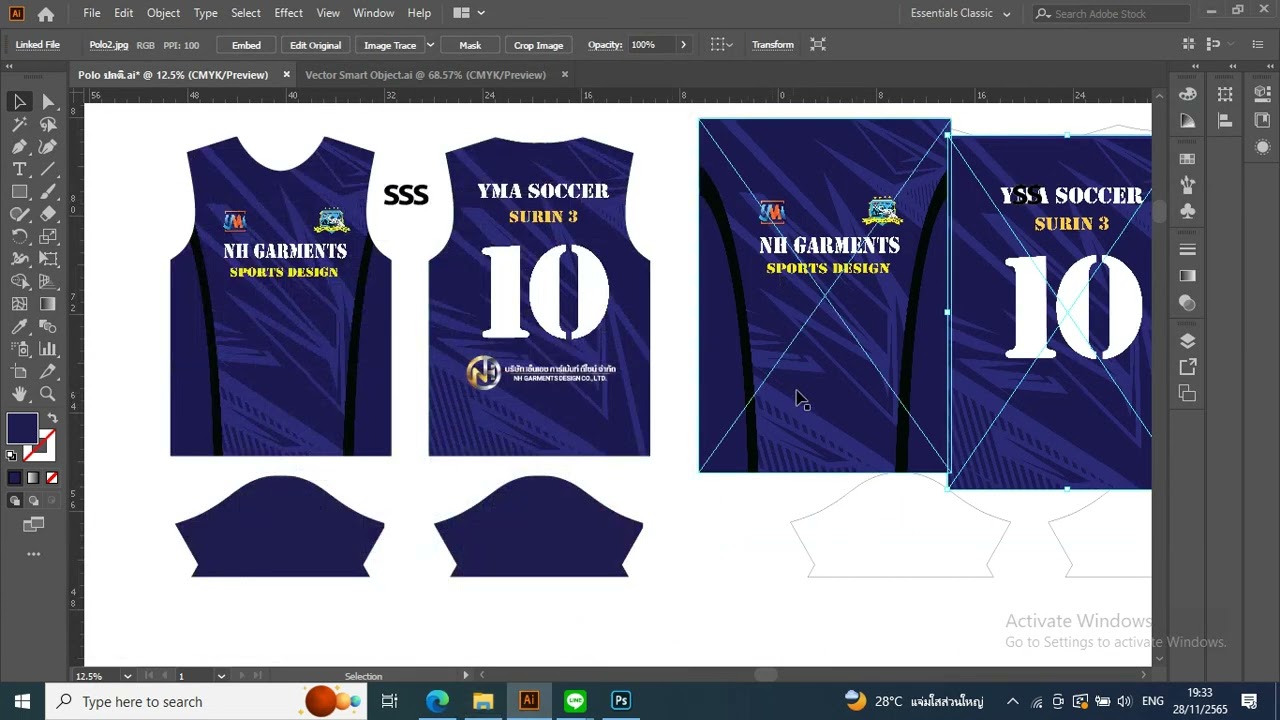Open the Window menu
1280x720 pixels.
coord(373,13)
